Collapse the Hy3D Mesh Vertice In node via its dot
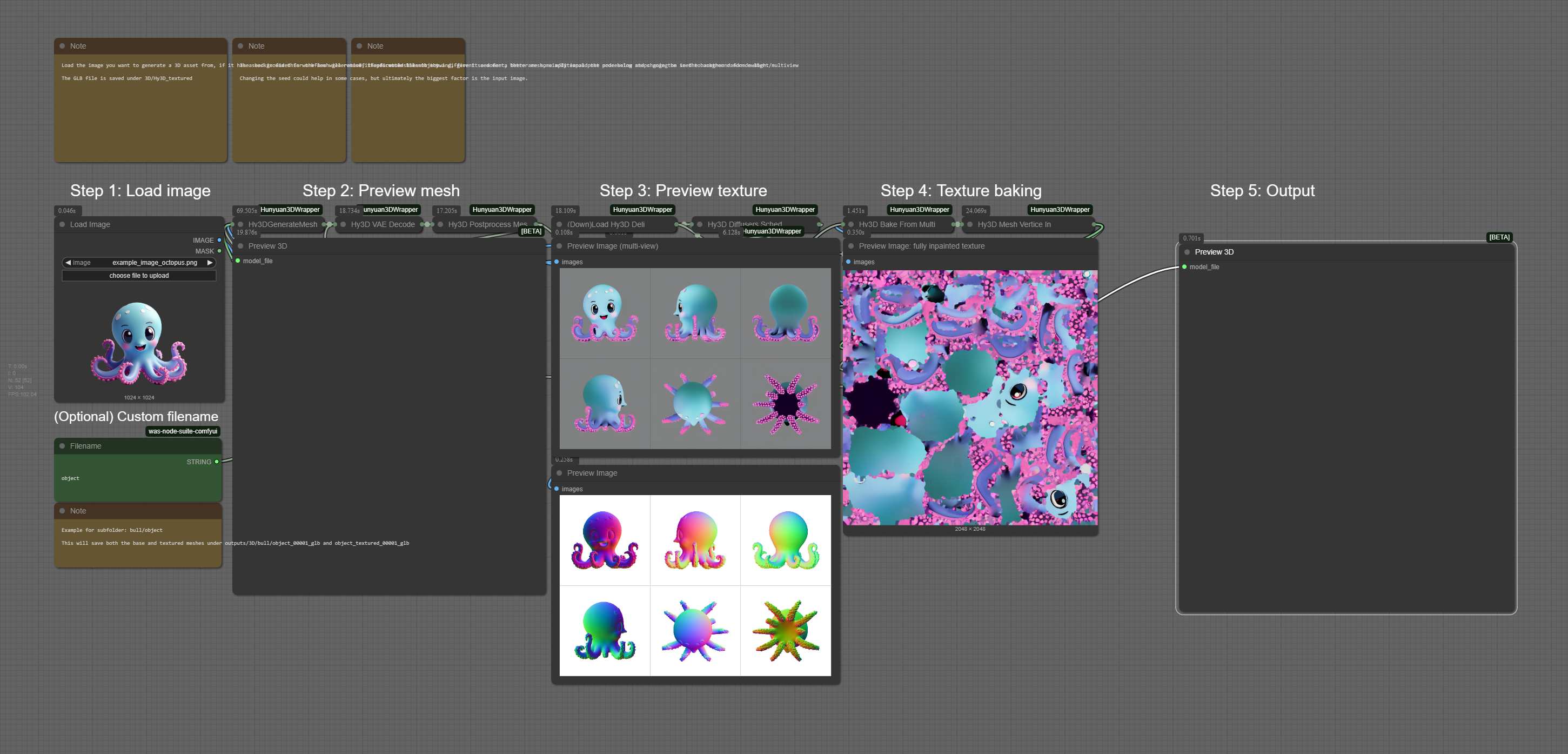 point(970,224)
